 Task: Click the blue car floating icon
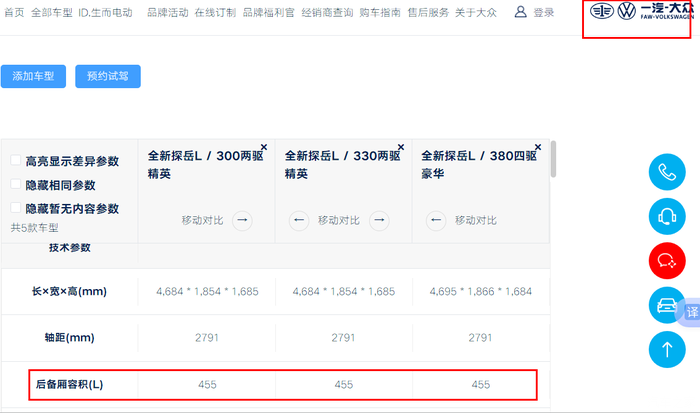665,304
